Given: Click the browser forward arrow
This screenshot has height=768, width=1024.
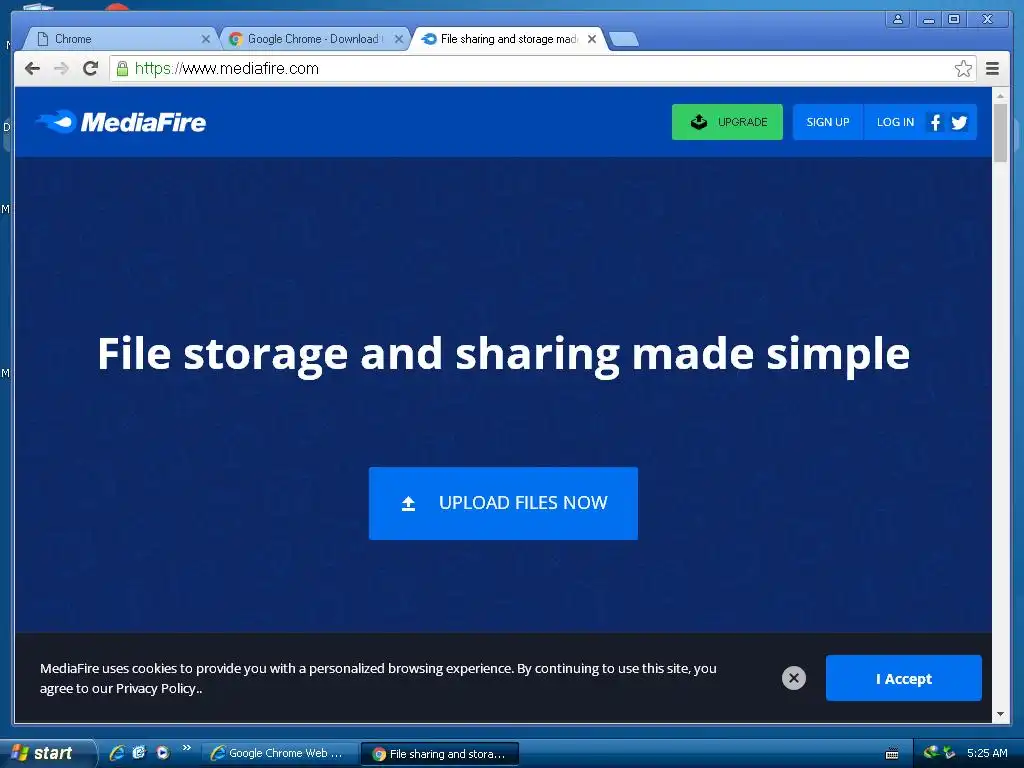Looking at the screenshot, I should point(61,69).
